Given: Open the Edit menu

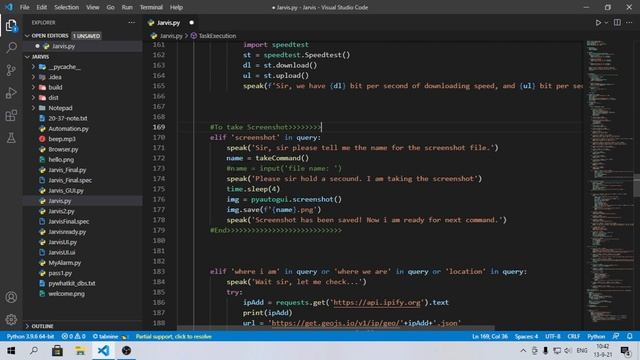Looking at the screenshot, I should pos(41,7).
